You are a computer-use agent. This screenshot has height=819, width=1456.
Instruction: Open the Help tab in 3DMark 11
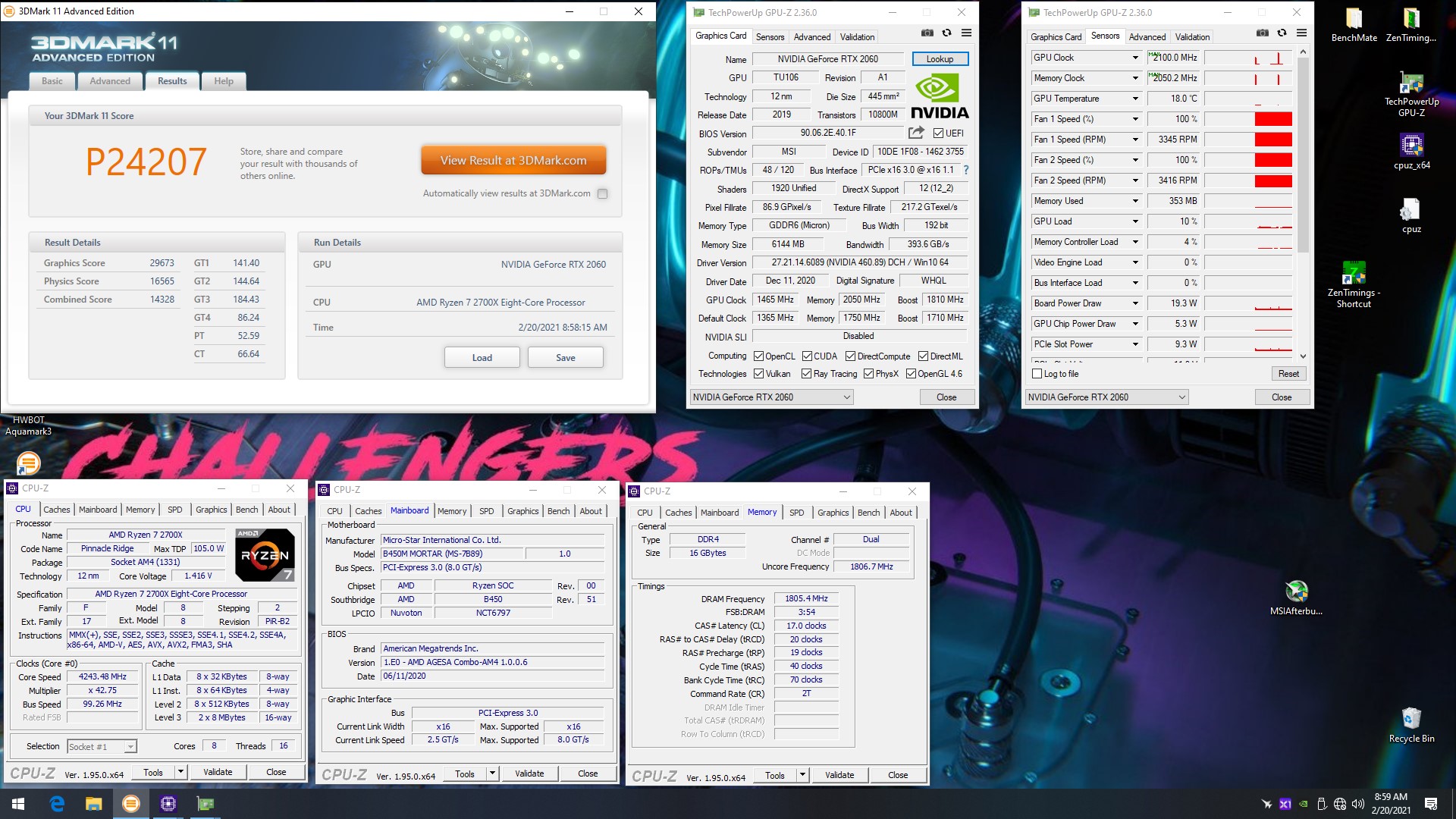(x=224, y=81)
